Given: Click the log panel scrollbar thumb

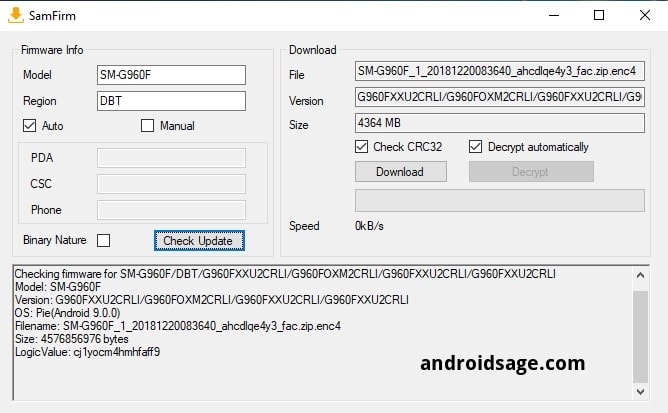Looking at the screenshot, I should [640, 337].
